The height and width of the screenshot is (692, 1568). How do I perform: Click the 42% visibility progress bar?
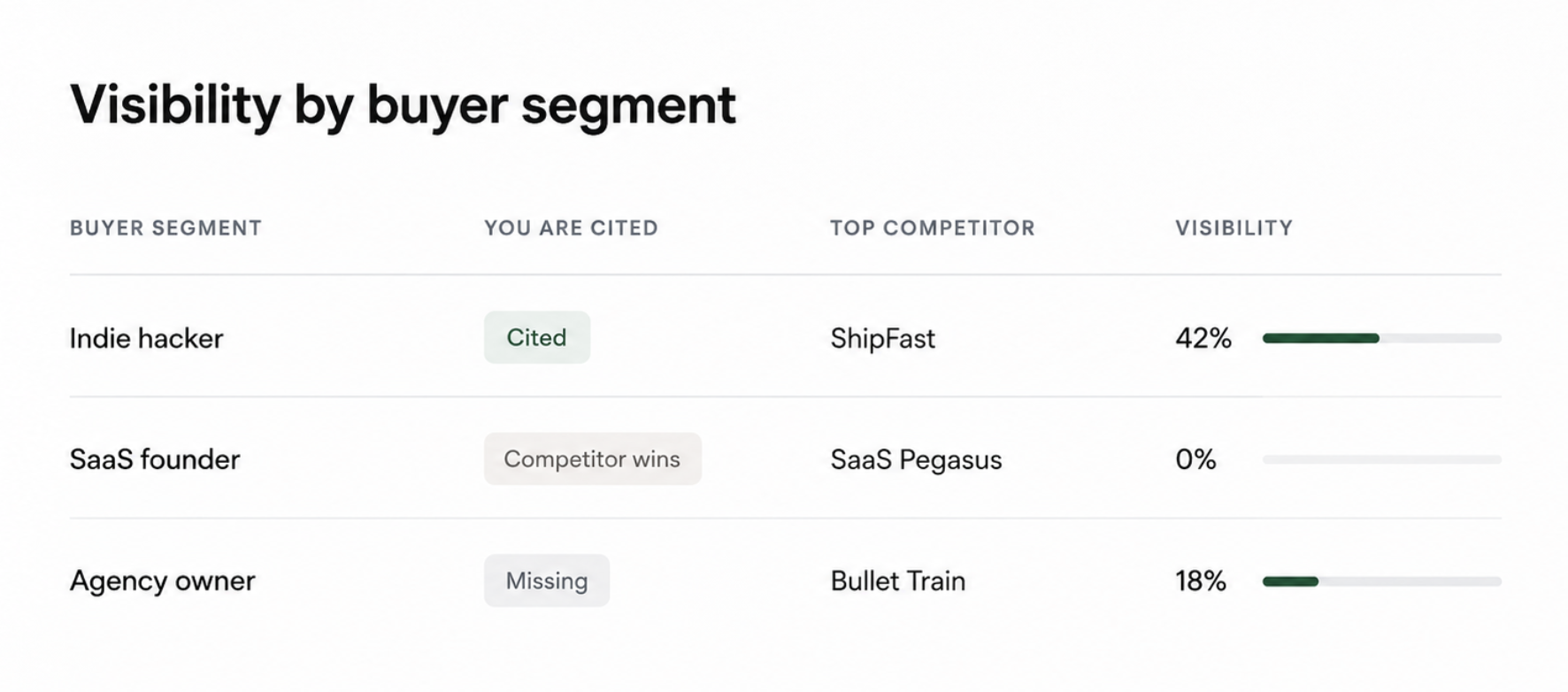click(x=1382, y=338)
